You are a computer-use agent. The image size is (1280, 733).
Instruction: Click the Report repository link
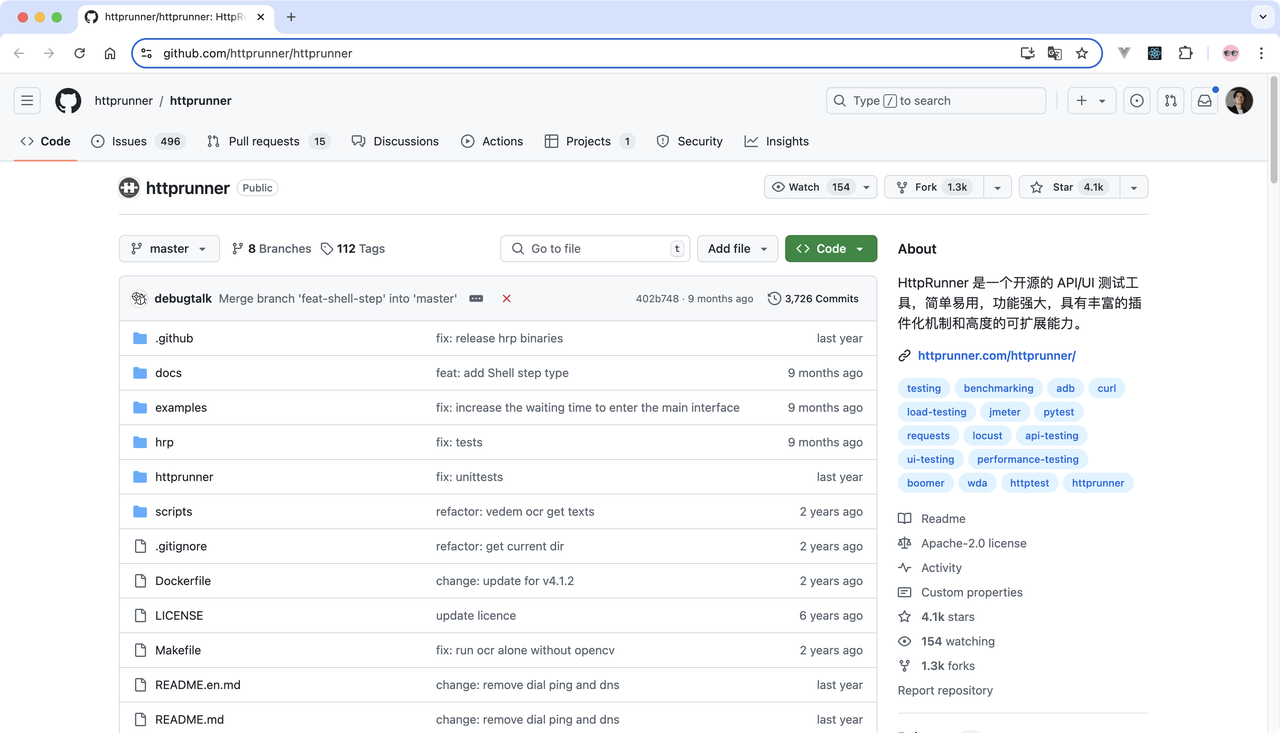[x=945, y=690]
